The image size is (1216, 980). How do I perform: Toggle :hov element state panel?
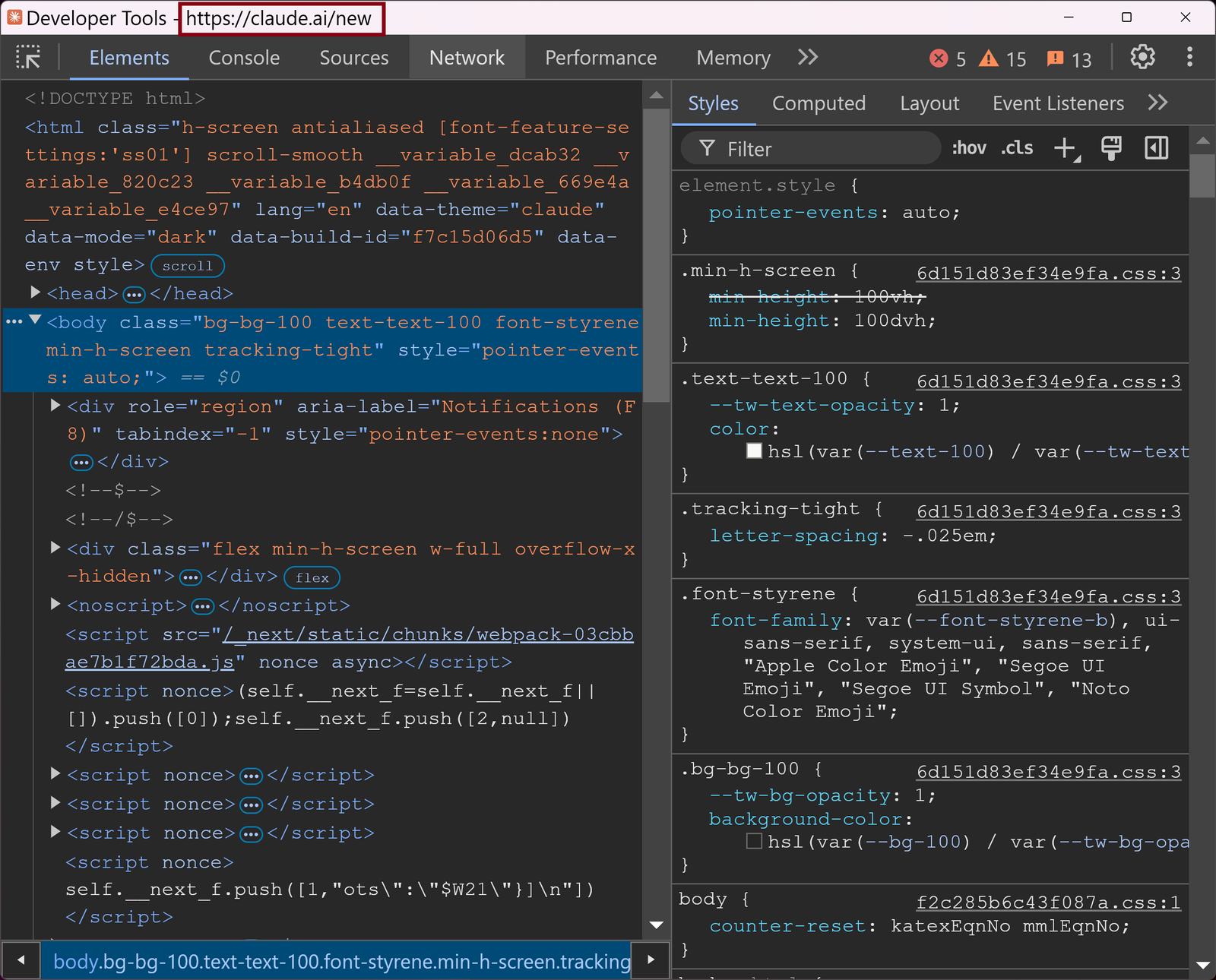(x=969, y=148)
